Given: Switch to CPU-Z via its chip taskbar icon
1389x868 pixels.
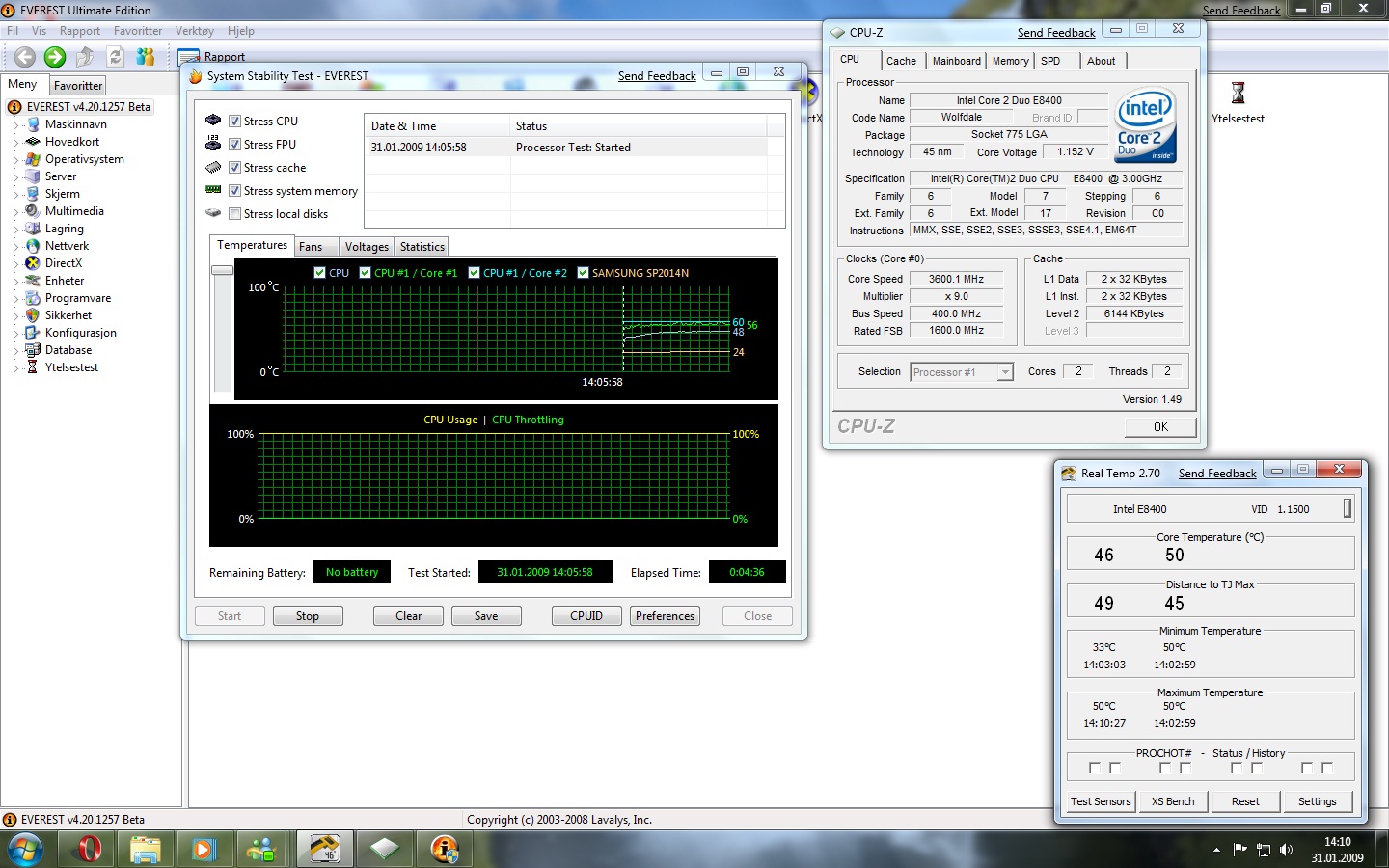Looking at the screenshot, I should 385,849.
